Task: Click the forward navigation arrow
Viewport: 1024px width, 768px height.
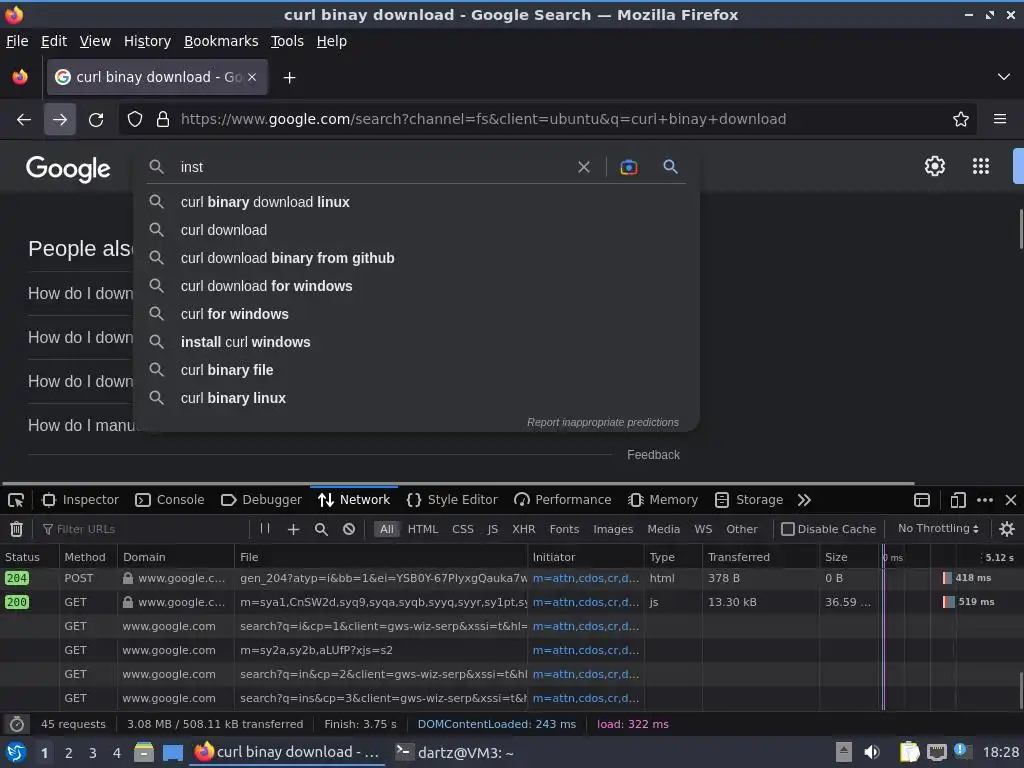Action: click(x=60, y=120)
